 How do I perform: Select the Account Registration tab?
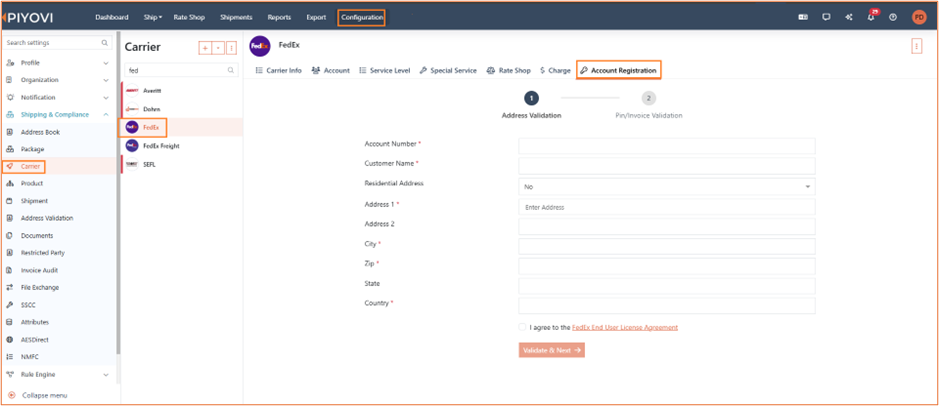[619, 70]
